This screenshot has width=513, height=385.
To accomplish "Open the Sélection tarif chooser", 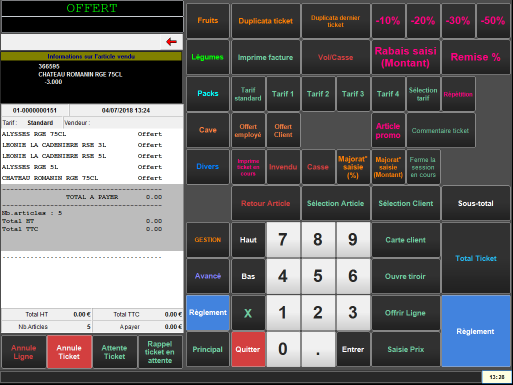I will [x=423, y=94].
